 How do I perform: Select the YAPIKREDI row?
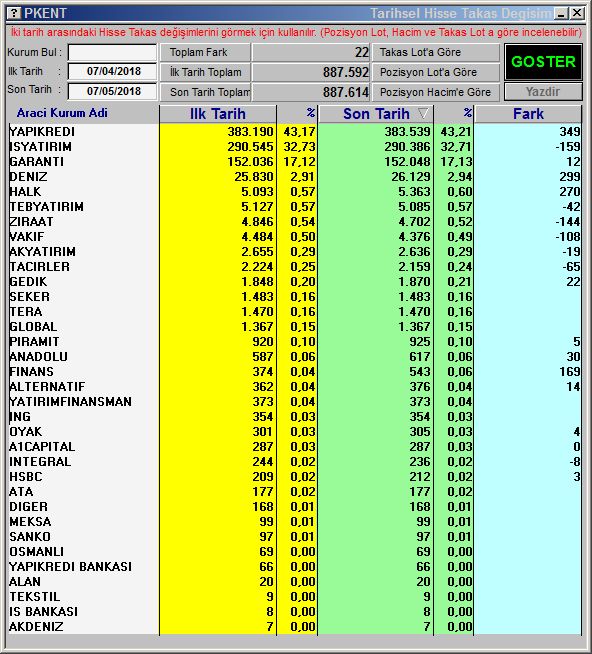click(x=295, y=132)
